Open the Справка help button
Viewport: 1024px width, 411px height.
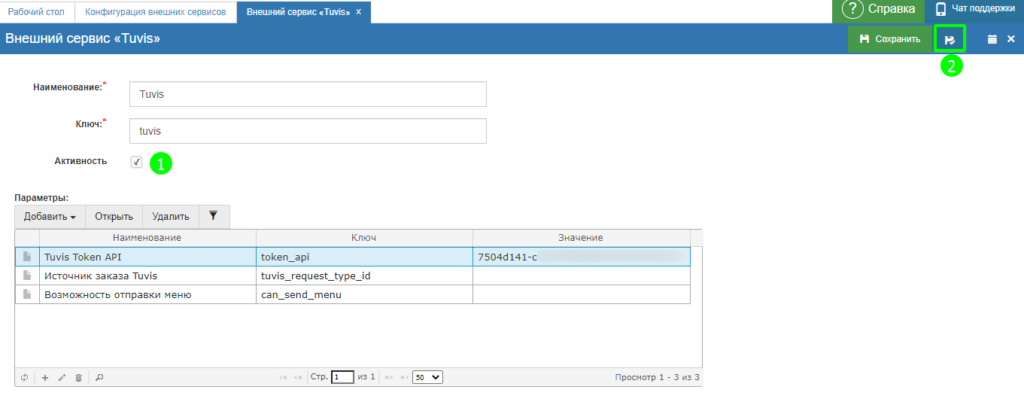point(879,10)
